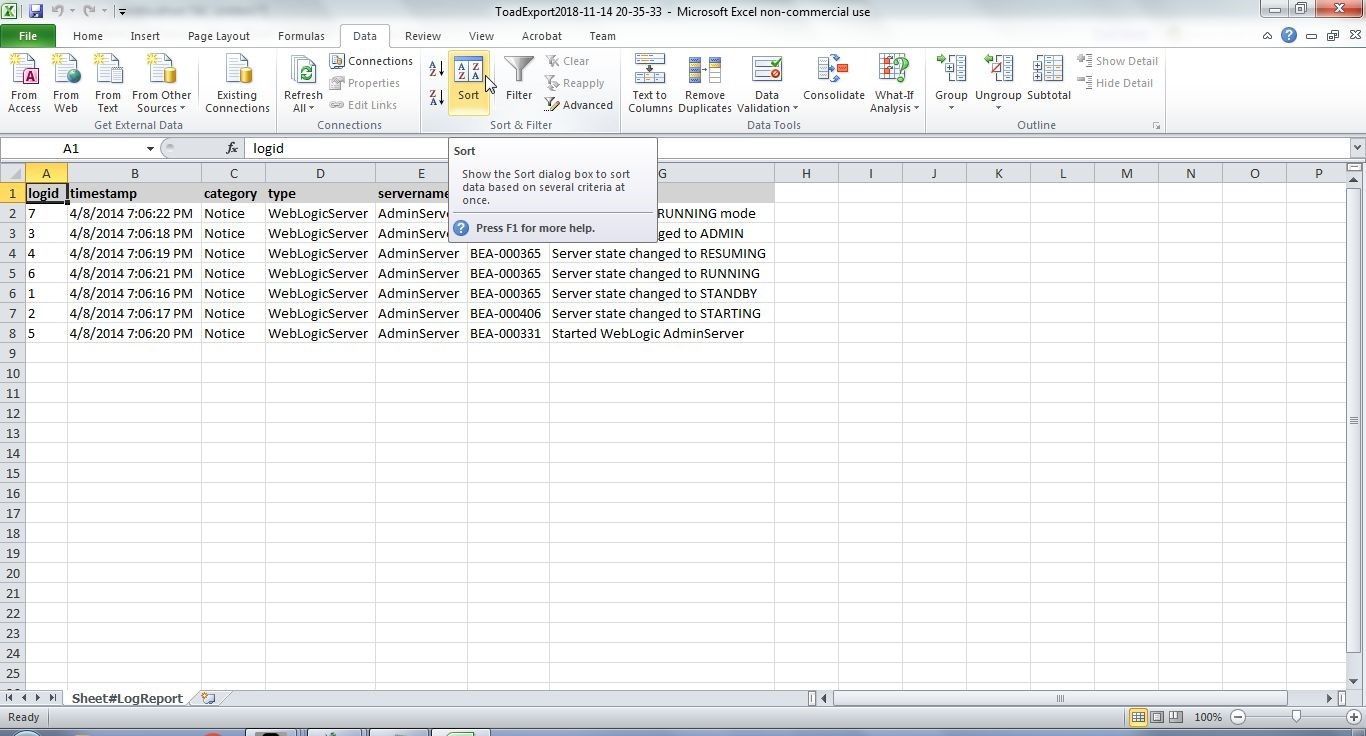Click the Excel Help question mark icon
1366x736 pixels.
(x=1289, y=36)
